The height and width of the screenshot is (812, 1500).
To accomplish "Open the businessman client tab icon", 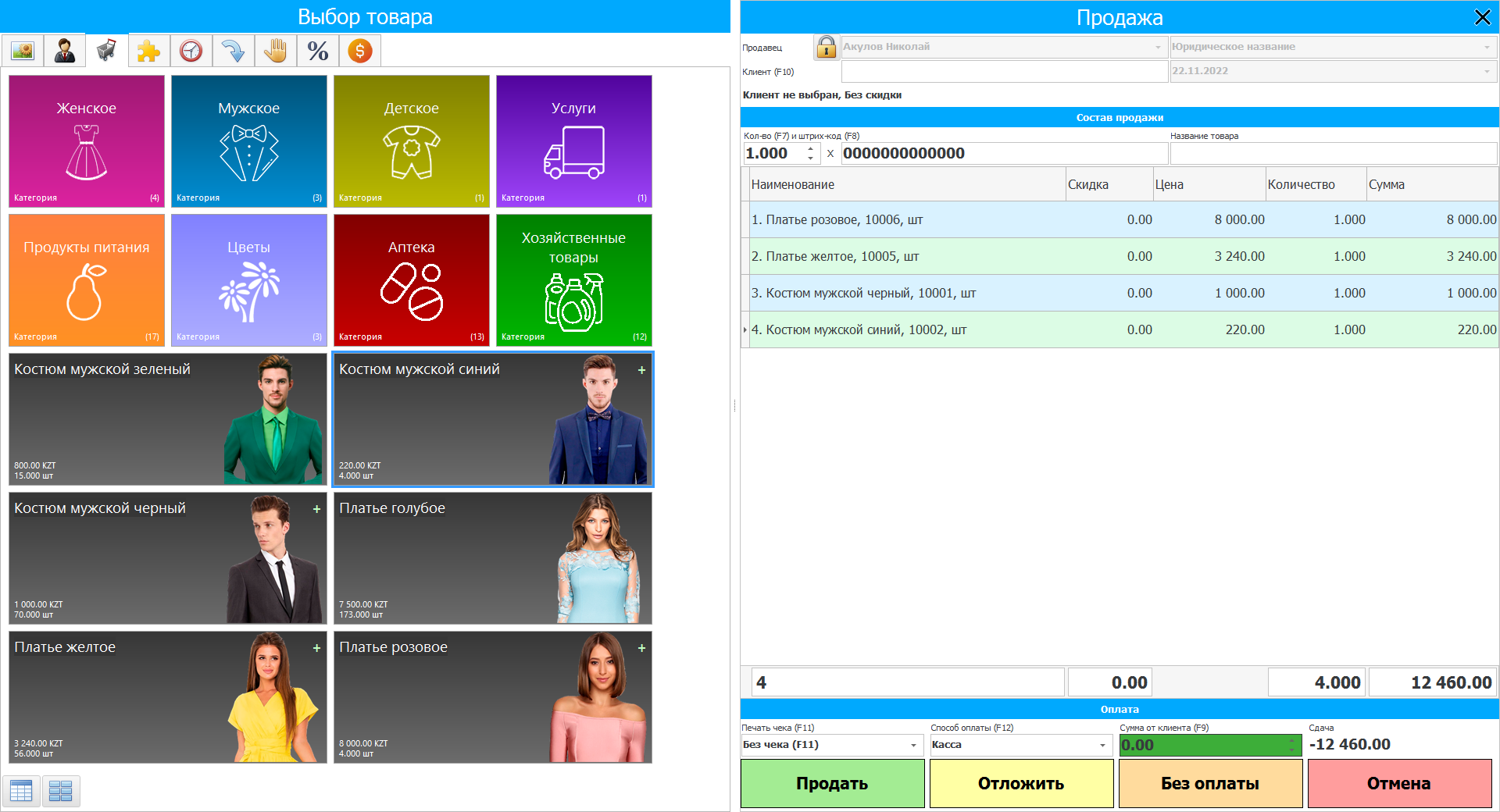I will pyautogui.click(x=65, y=52).
